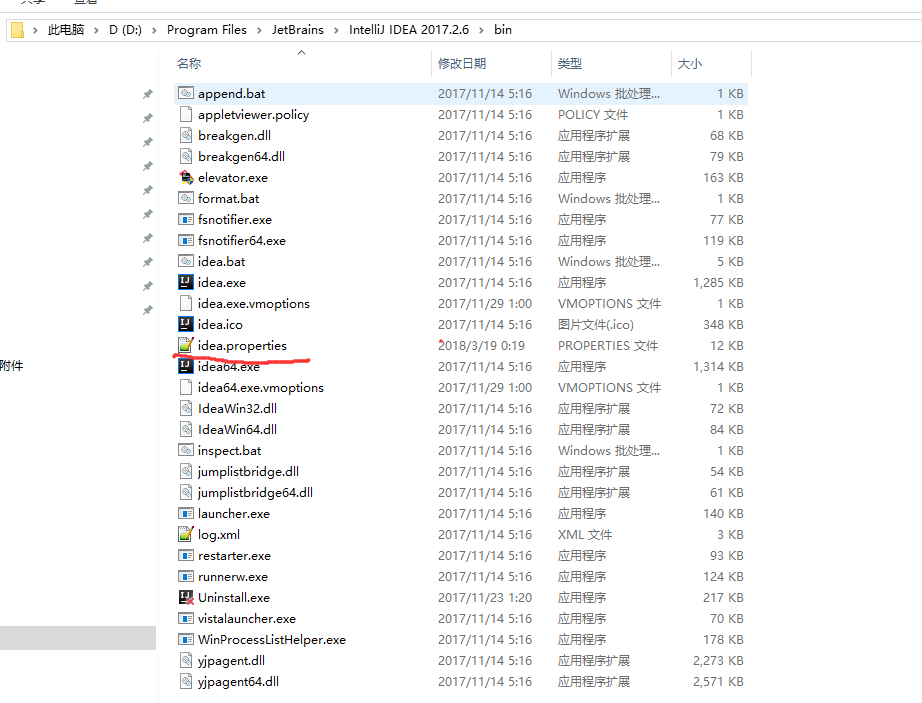
Task: Expand the chevron after Program Files in path
Action: pos(259,30)
